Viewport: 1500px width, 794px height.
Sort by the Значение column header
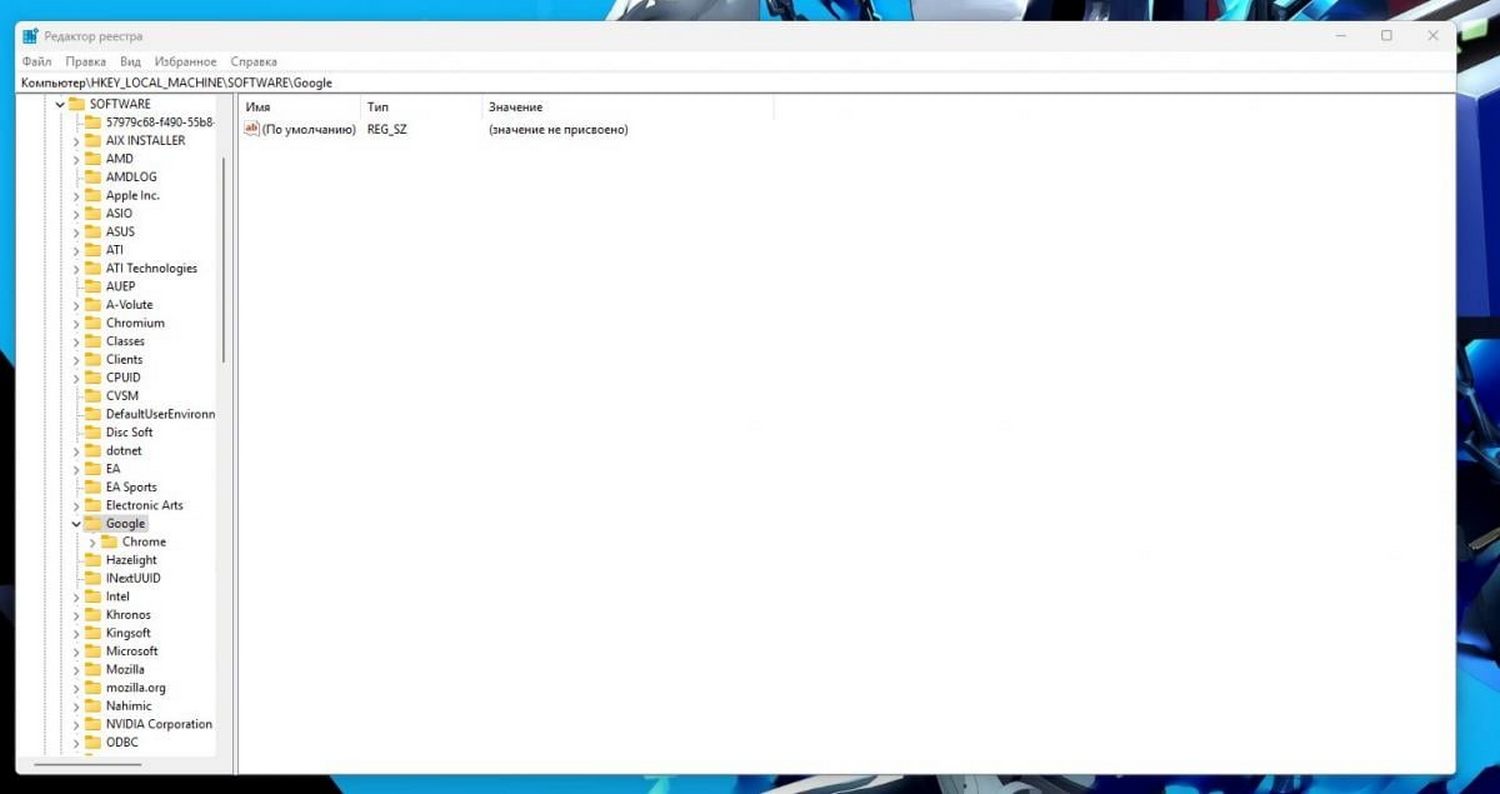click(628, 107)
